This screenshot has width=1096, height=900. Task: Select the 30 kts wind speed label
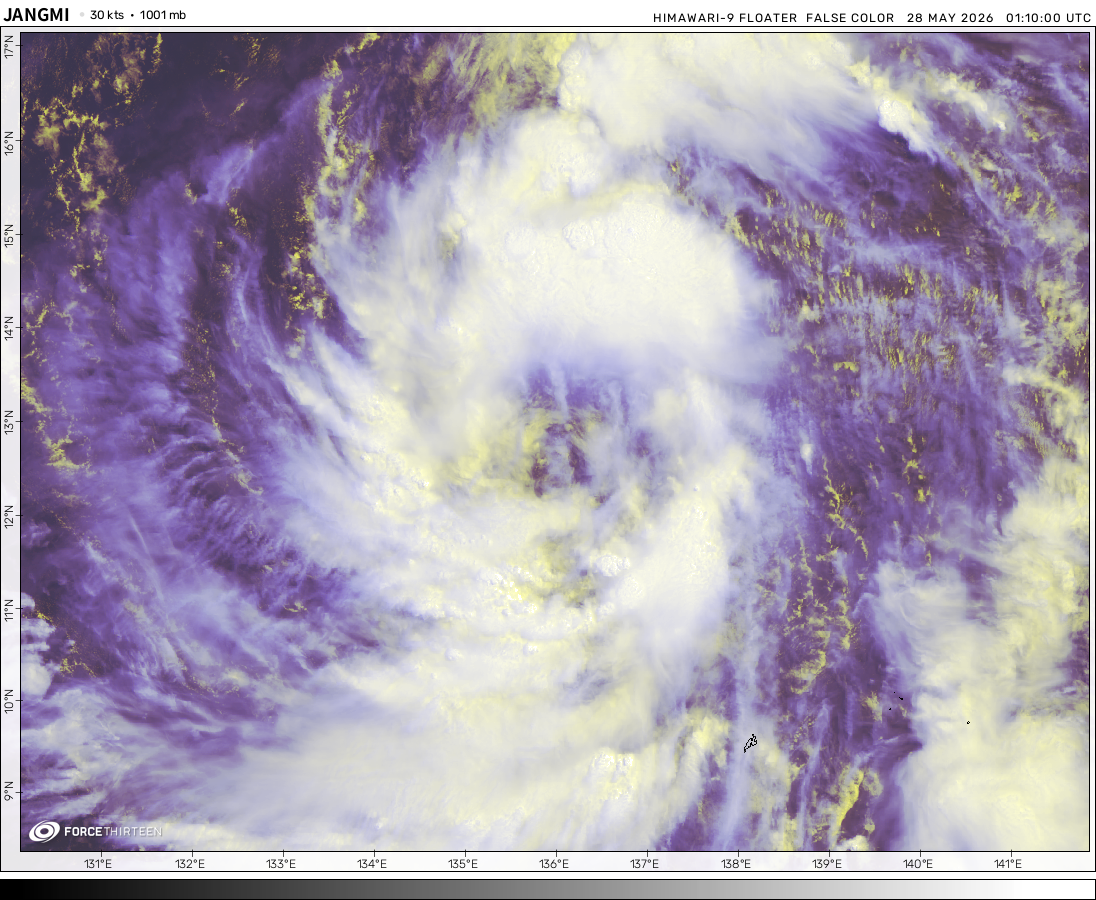[107, 15]
